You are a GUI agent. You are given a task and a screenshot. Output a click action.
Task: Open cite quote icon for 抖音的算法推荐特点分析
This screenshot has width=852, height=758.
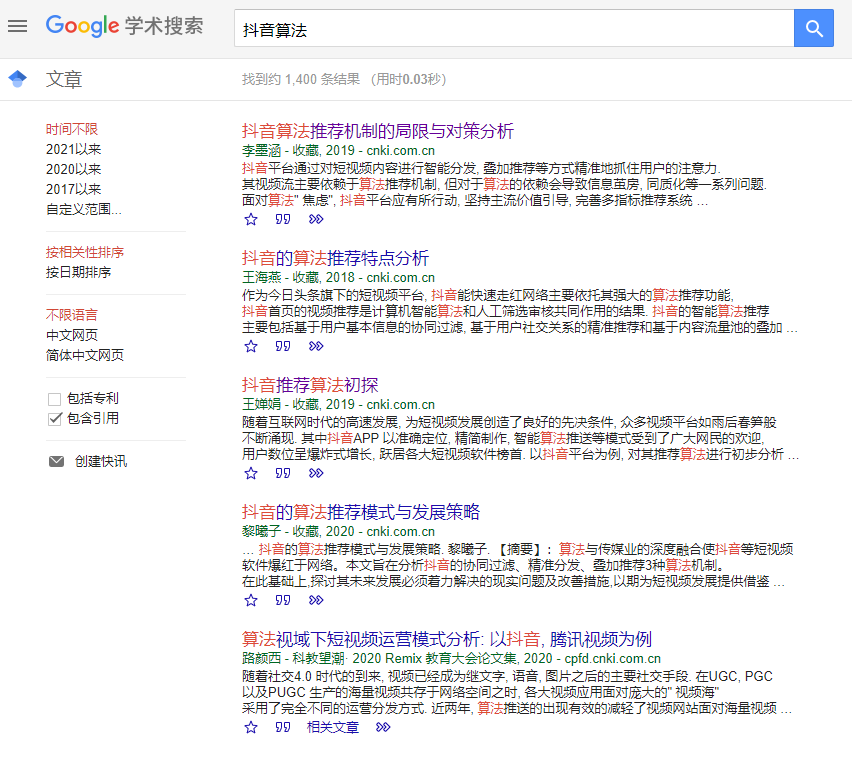[x=283, y=346]
